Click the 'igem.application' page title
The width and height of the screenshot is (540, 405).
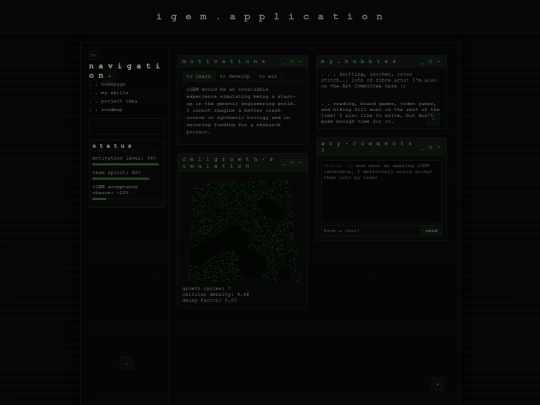click(x=270, y=17)
